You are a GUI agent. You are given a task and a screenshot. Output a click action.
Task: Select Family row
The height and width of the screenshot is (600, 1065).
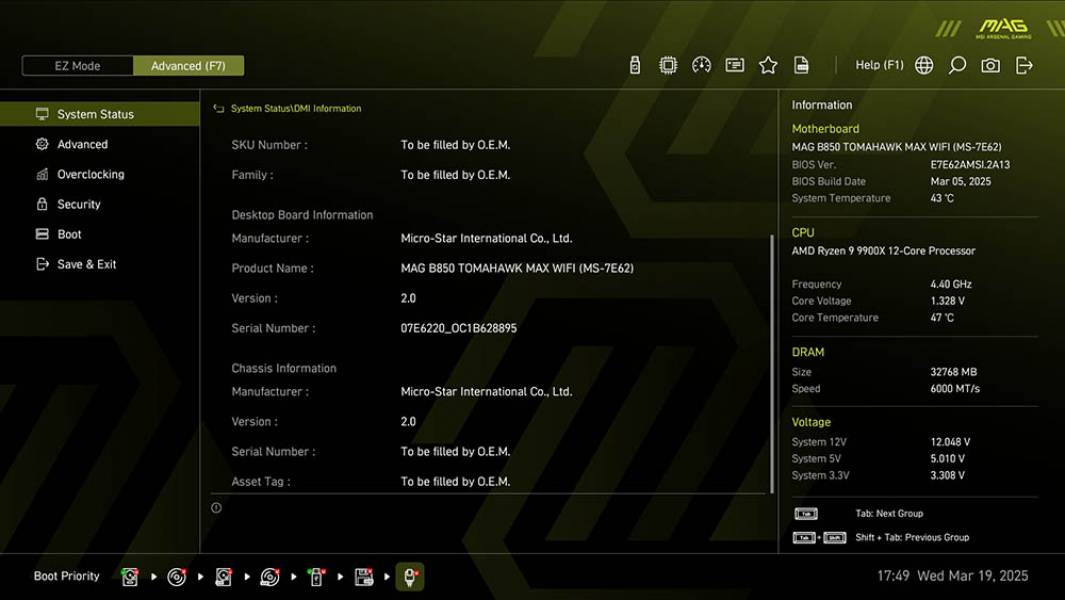(x=489, y=175)
